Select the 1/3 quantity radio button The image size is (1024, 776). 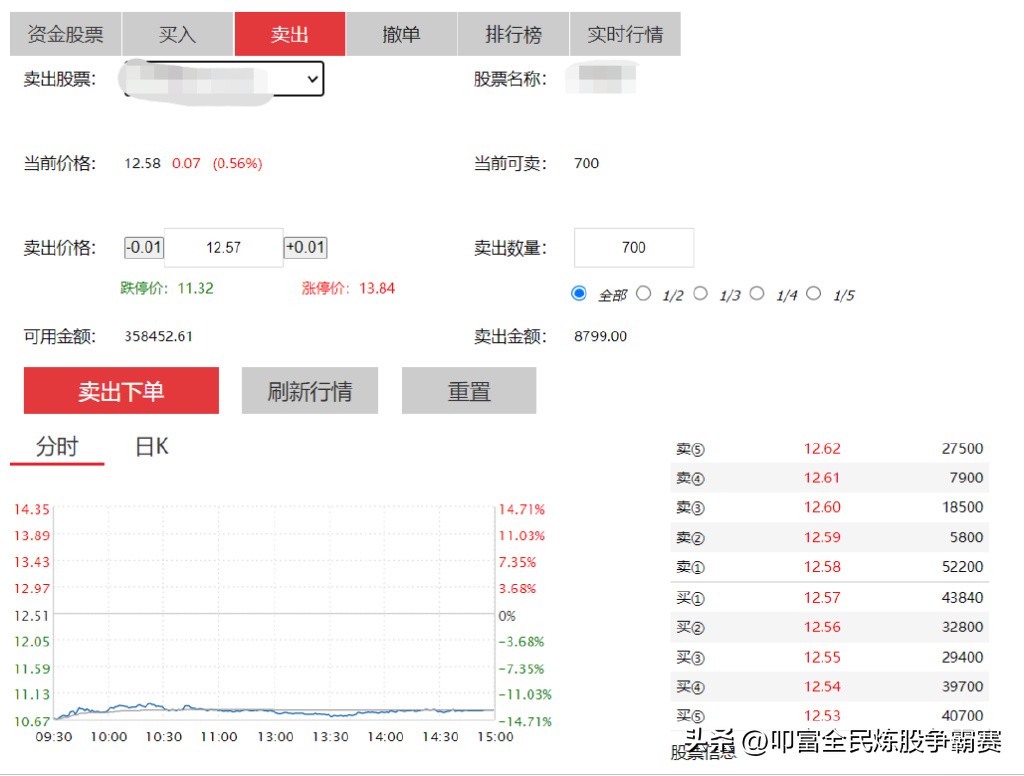(702, 293)
